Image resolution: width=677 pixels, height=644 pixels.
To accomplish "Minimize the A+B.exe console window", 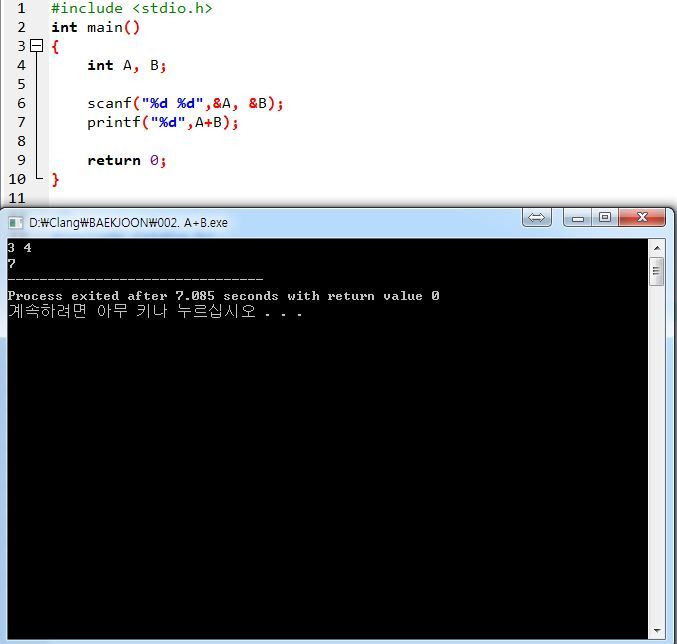I will point(578,217).
